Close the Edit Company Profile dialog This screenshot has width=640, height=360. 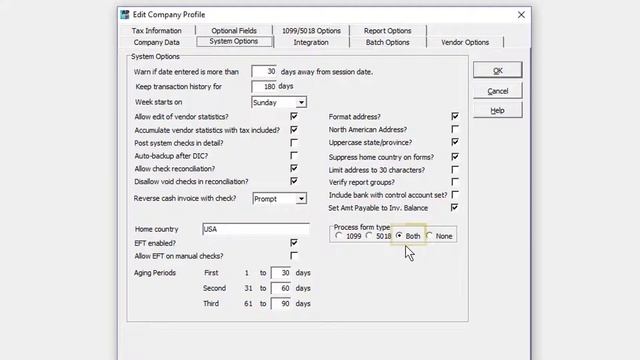521,15
